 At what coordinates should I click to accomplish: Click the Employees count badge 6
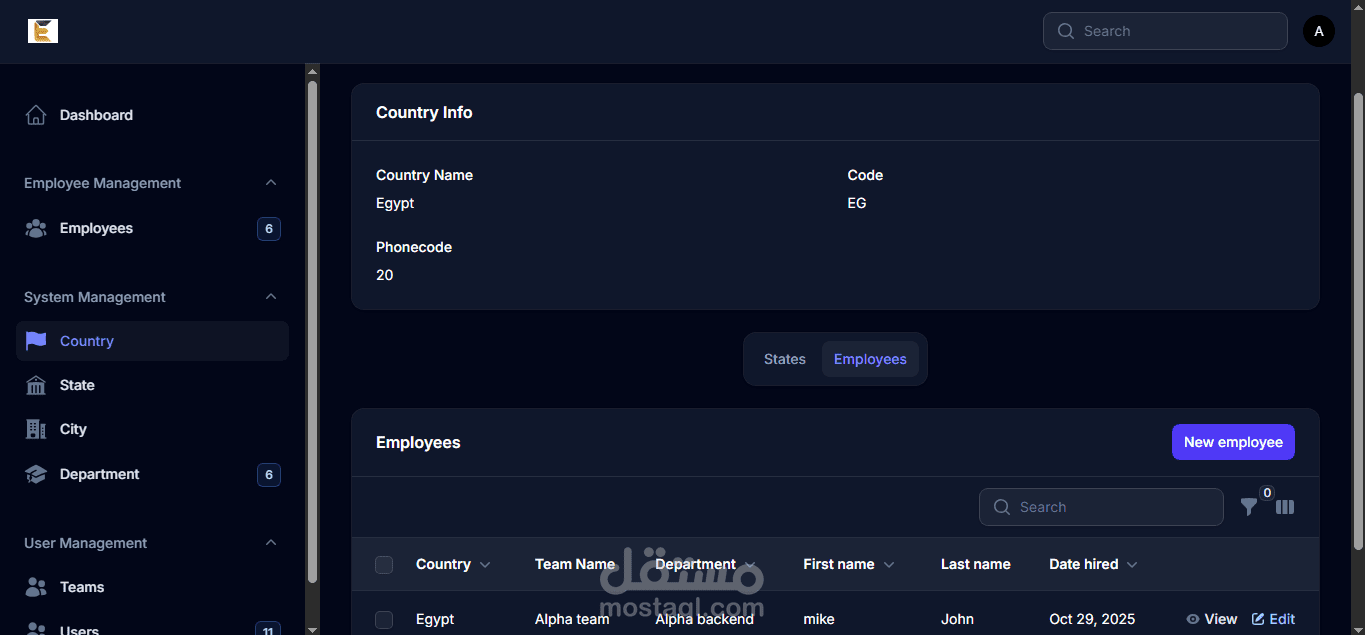[x=268, y=229]
